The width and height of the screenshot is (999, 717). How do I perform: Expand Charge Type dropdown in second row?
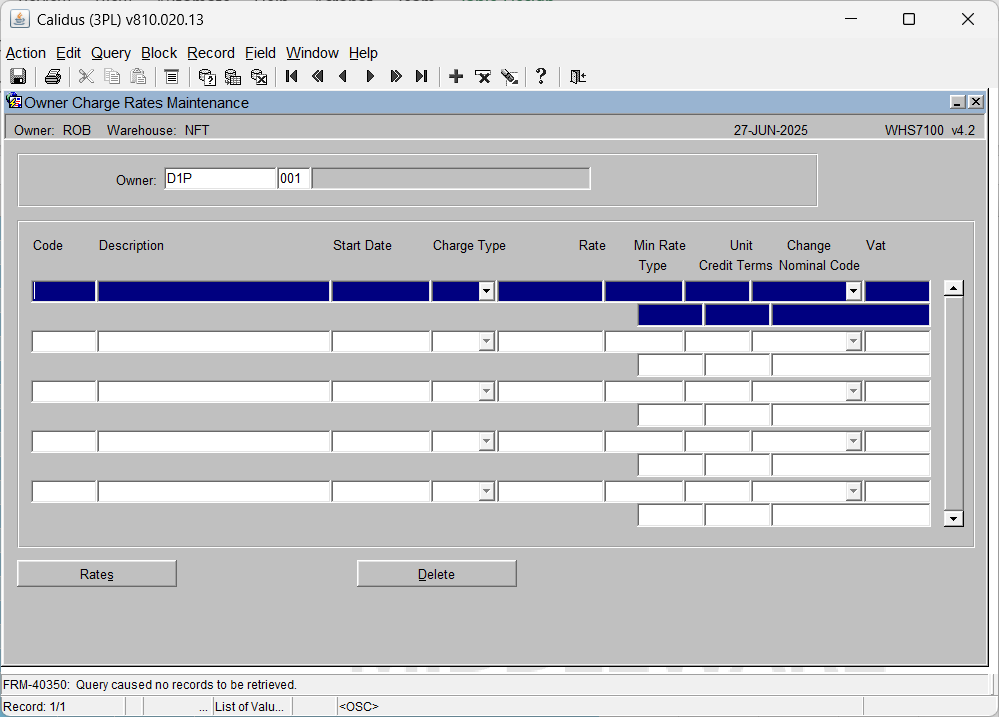(x=486, y=342)
